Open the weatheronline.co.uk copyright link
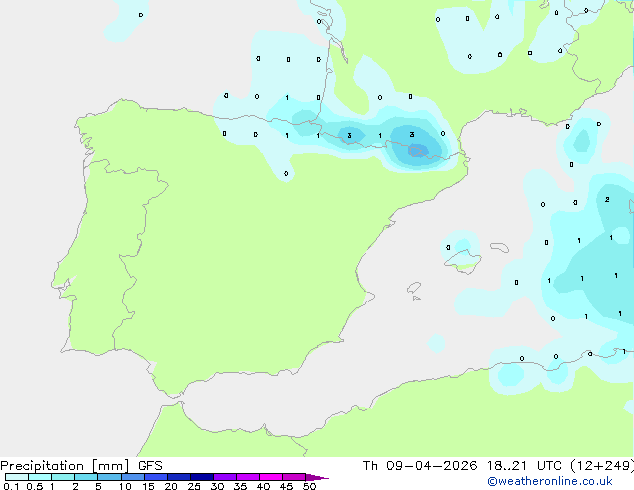This screenshot has height=490, width=634. [549, 481]
